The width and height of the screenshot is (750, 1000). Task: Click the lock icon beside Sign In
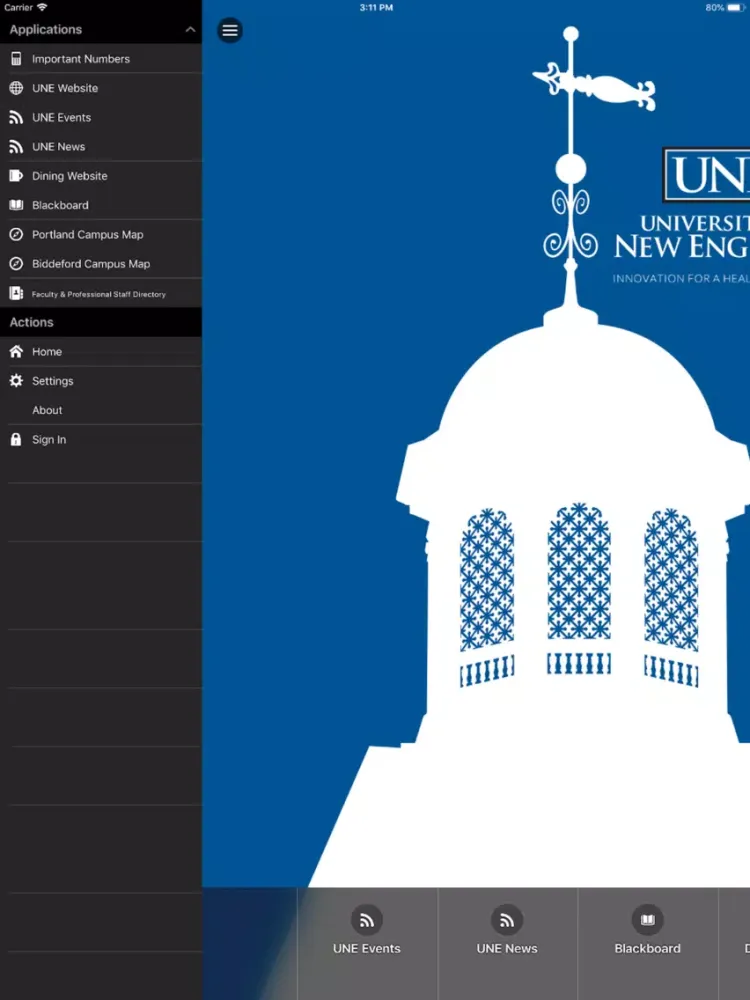16,439
